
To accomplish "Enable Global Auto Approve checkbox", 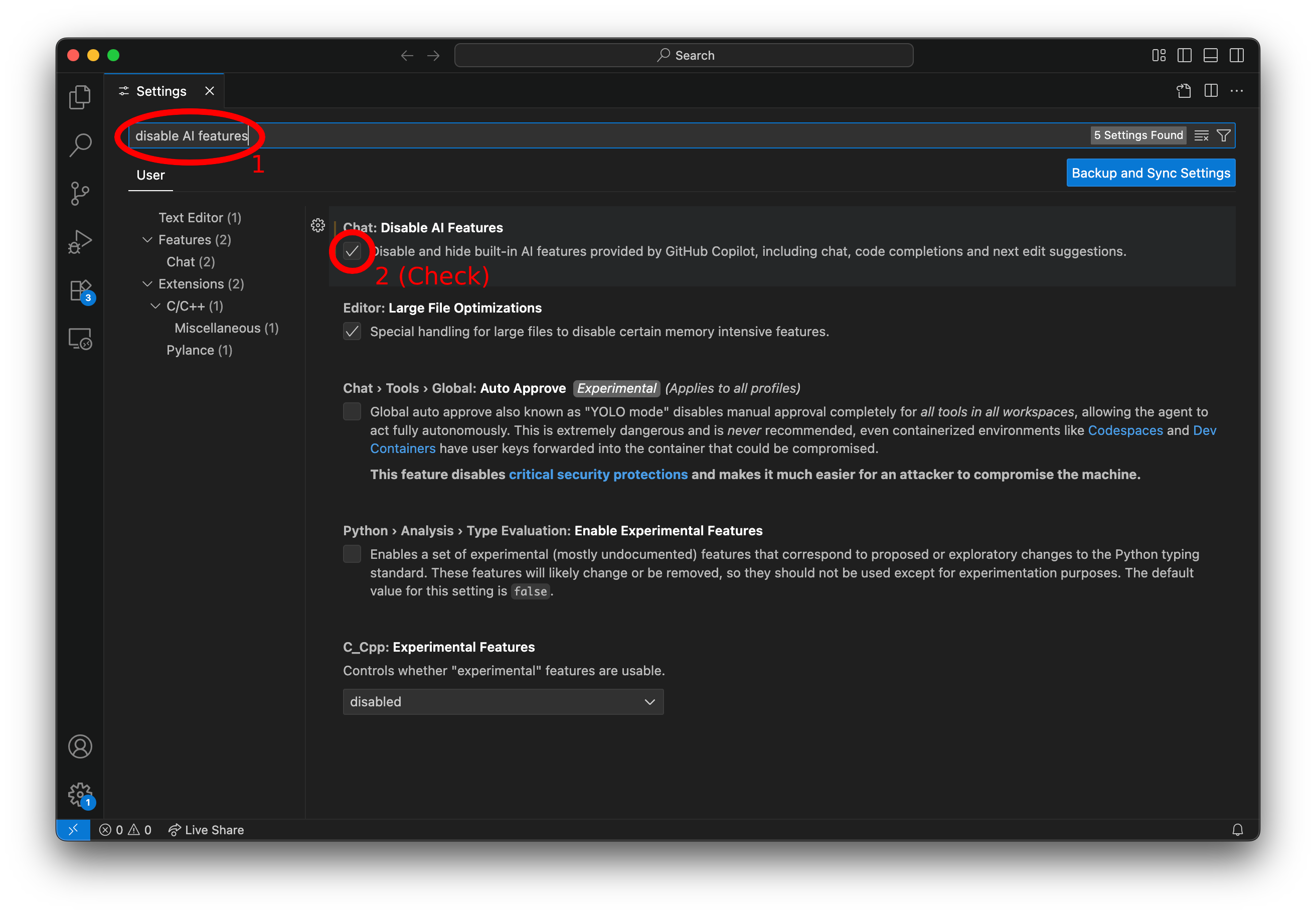I will (x=352, y=412).
